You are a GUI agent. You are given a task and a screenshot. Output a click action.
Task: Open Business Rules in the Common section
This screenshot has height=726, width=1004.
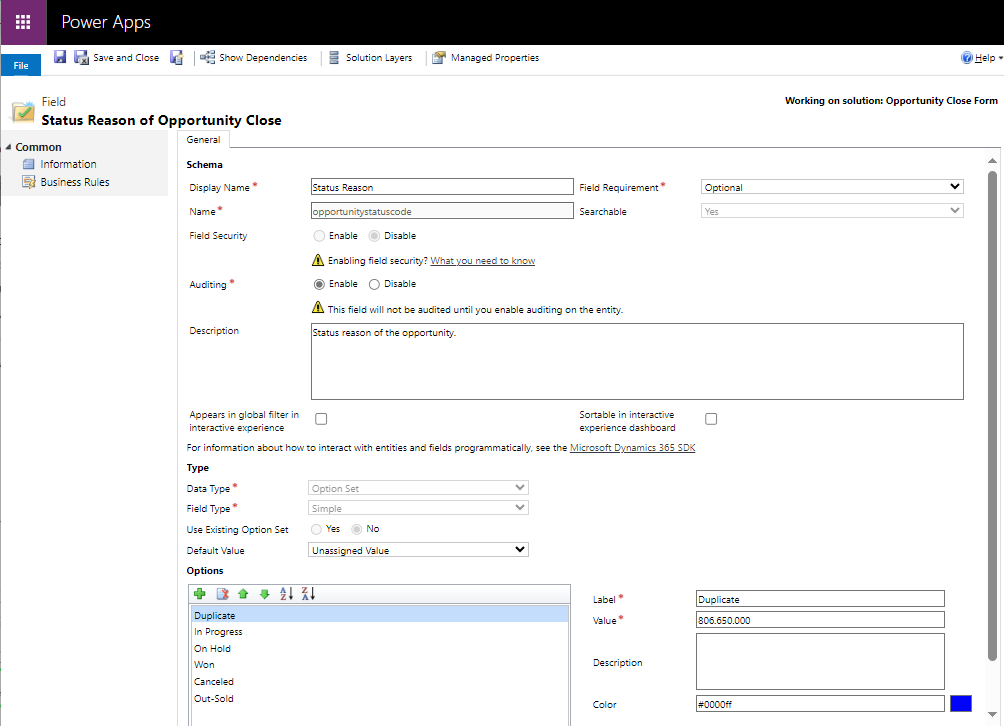(75, 182)
